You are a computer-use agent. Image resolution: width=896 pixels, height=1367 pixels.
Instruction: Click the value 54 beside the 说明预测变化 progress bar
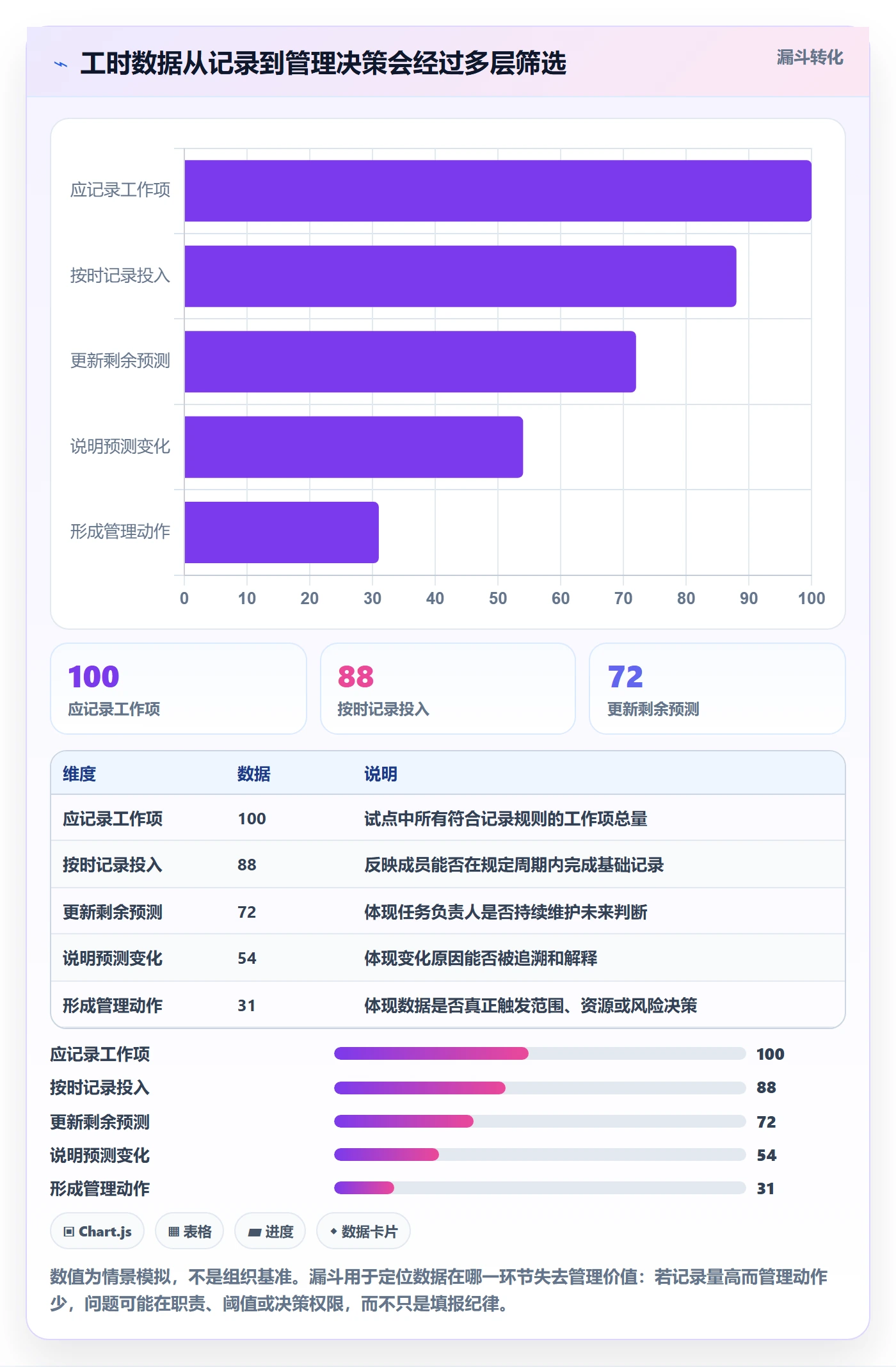coord(766,1155)
